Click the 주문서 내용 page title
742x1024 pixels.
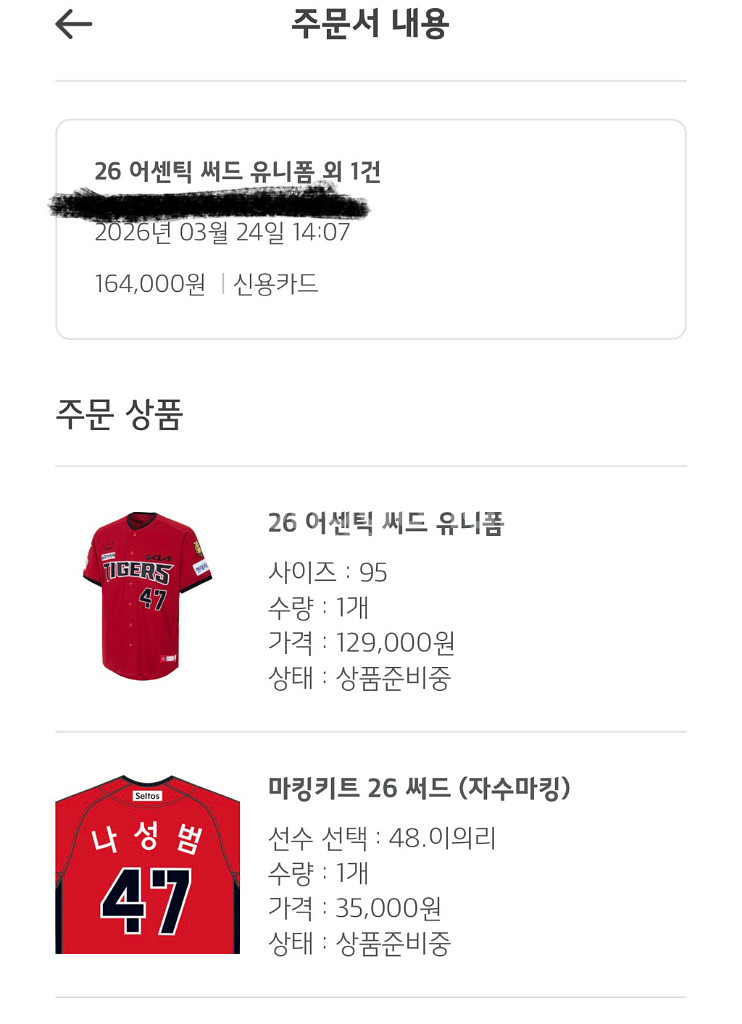pyautogui.click(x=370, y=24)
